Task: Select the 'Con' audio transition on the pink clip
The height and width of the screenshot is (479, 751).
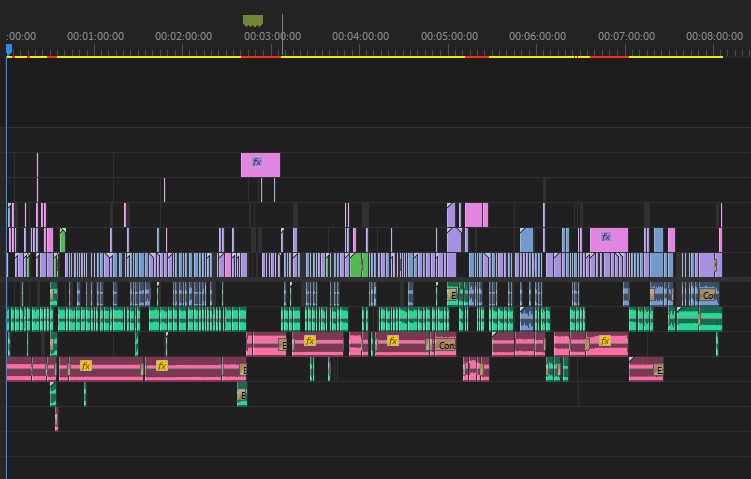Action: [x=446, y=345]
